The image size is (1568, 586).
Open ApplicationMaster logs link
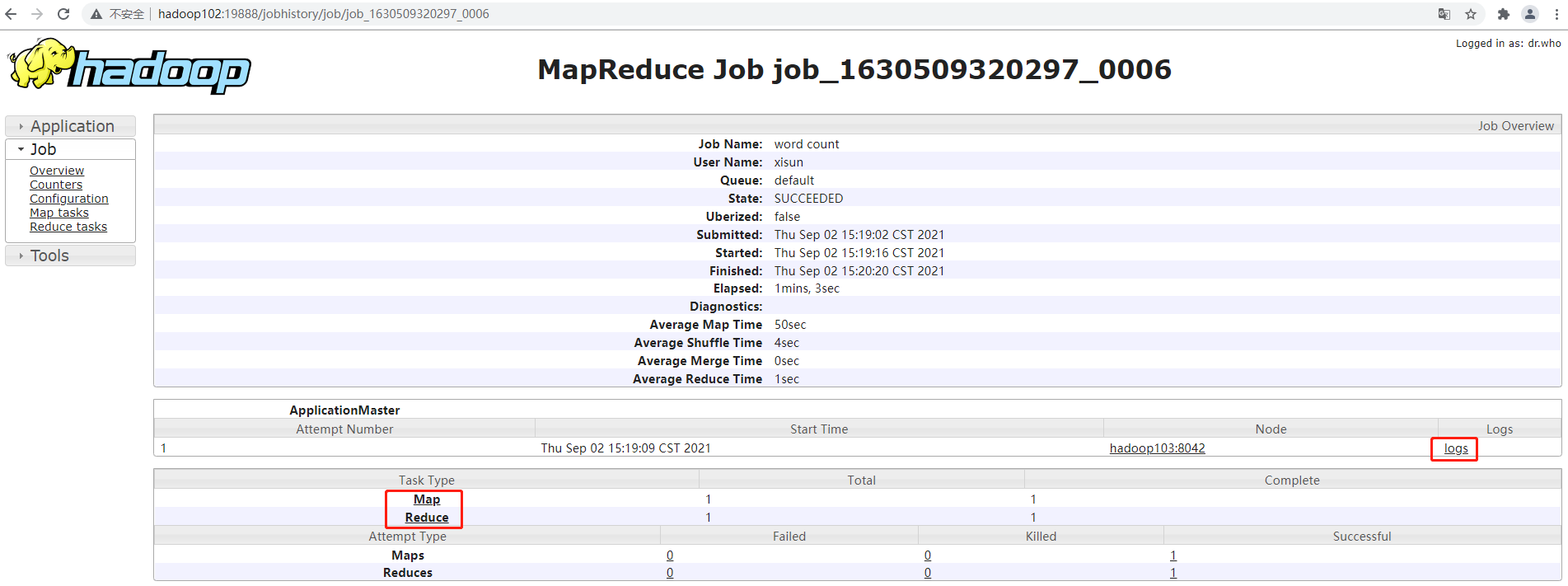[1455, 448]
